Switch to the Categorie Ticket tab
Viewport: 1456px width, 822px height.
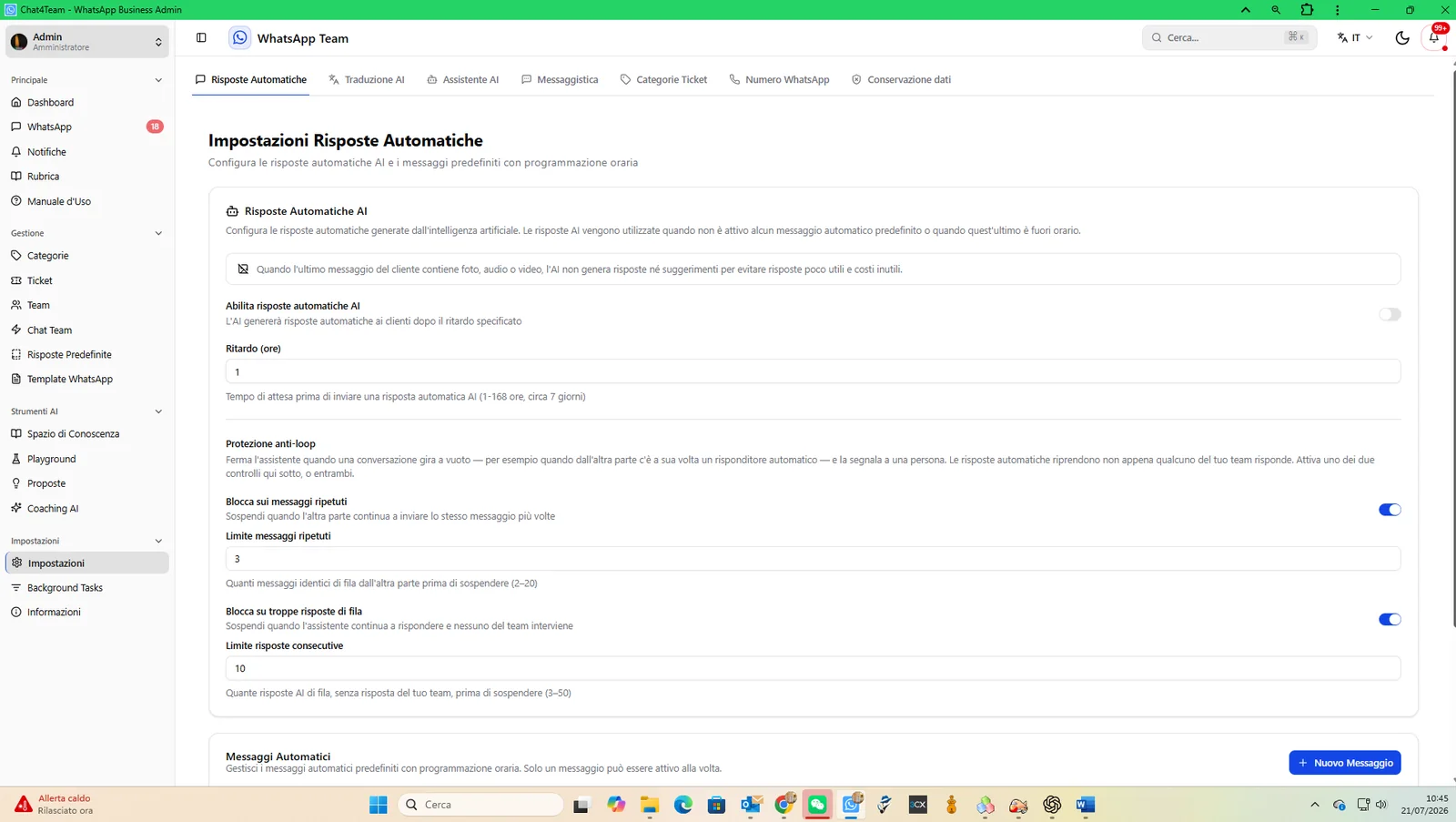[x=663, y=80]
